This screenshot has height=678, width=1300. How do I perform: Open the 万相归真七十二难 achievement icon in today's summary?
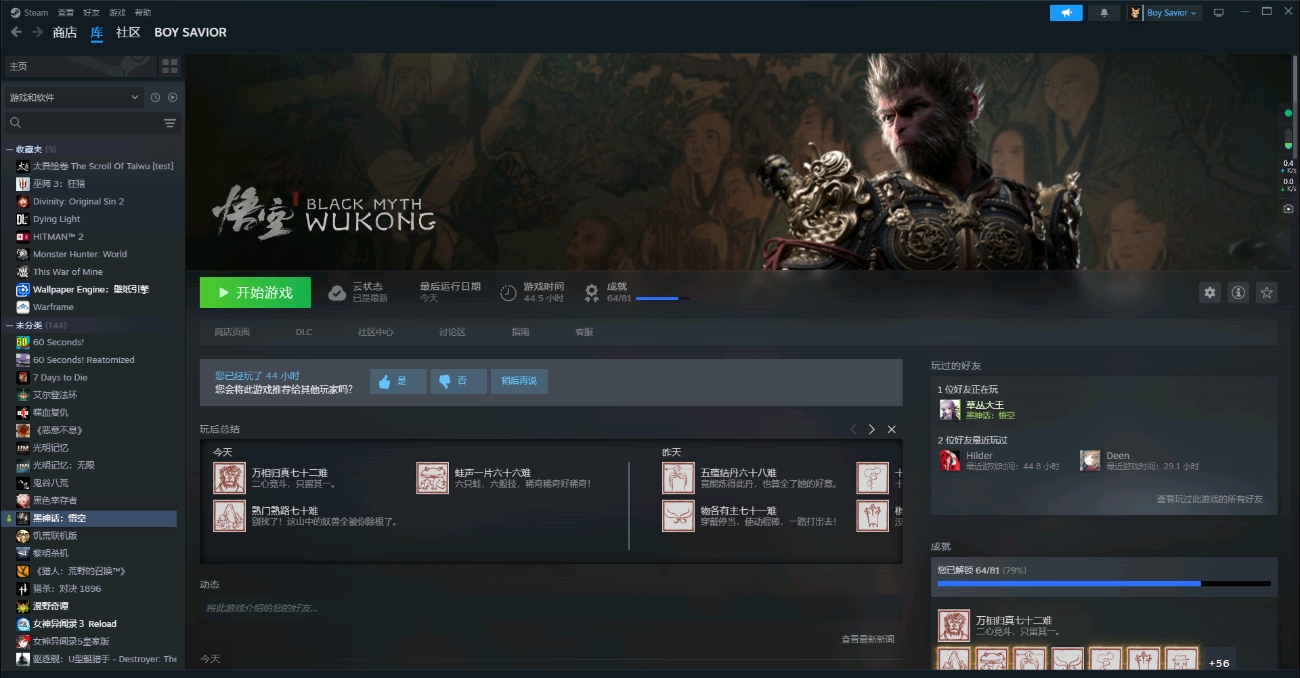pyautogui.click(x=229, y=478)
